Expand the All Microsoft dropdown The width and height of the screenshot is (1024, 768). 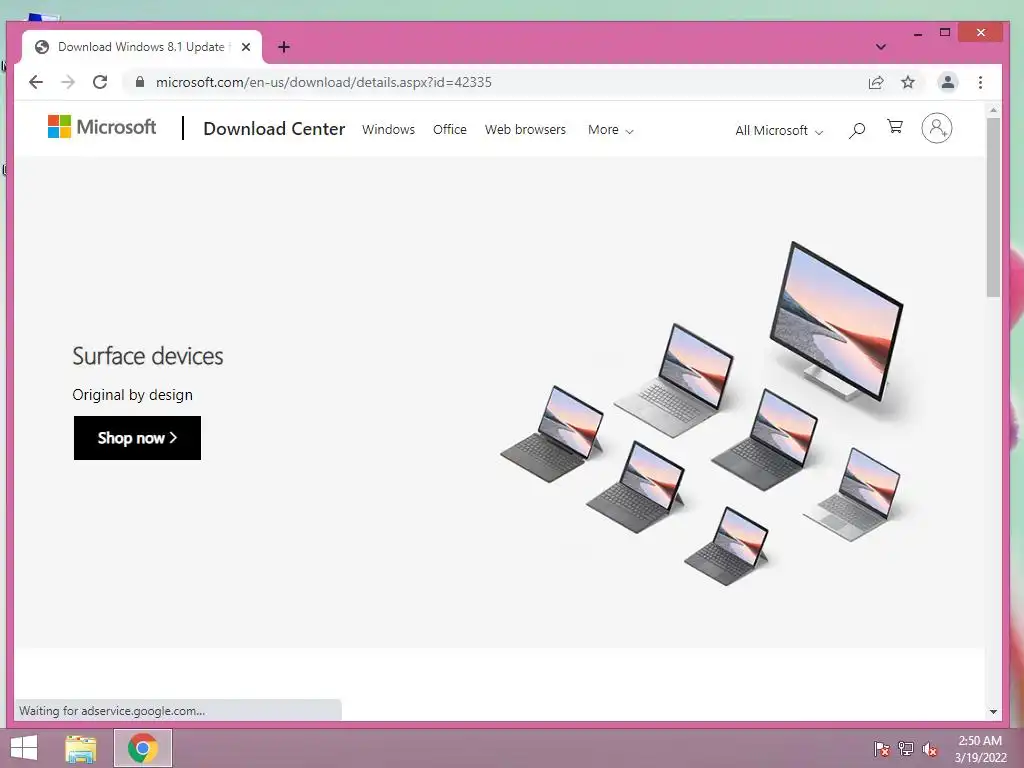coord(778,131)
